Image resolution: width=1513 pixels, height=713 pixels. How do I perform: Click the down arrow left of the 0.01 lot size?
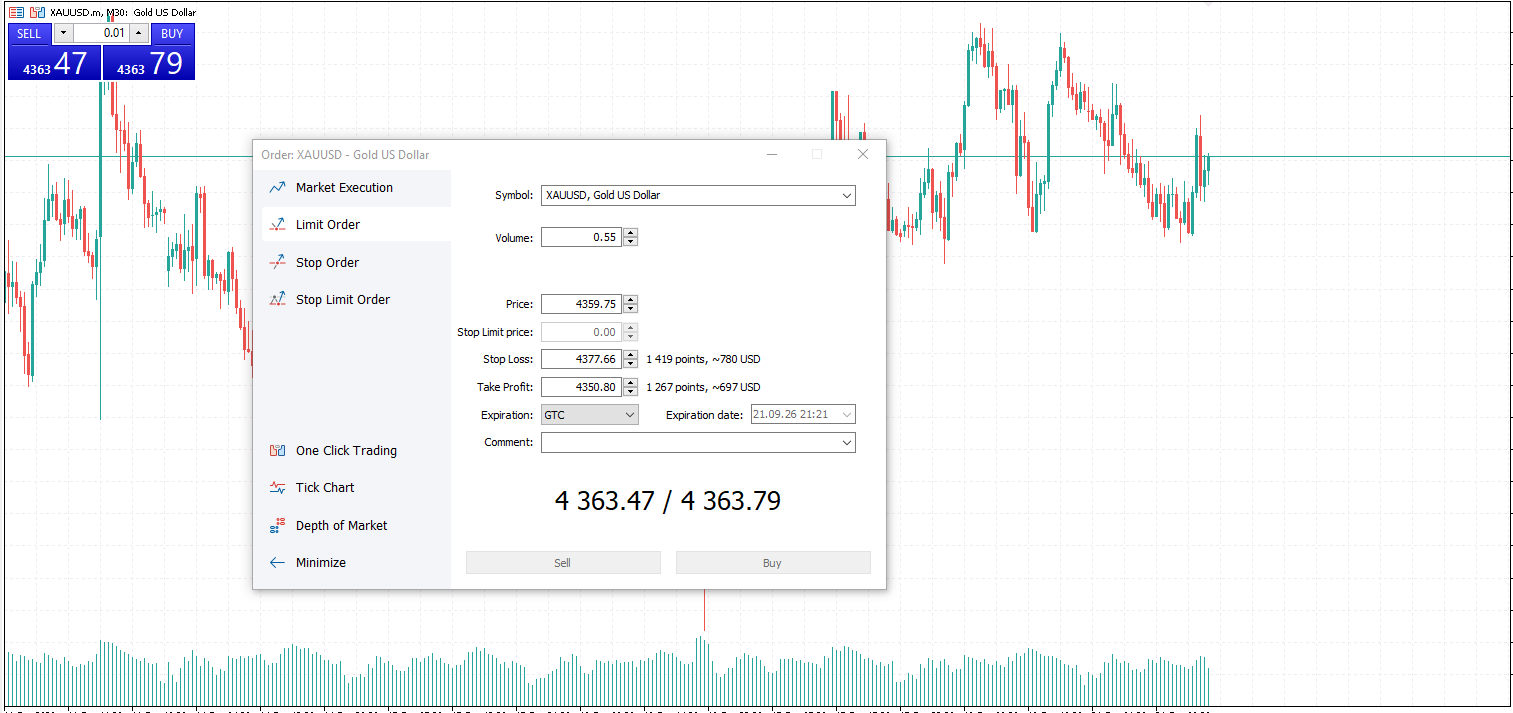(x=63, y=33)
